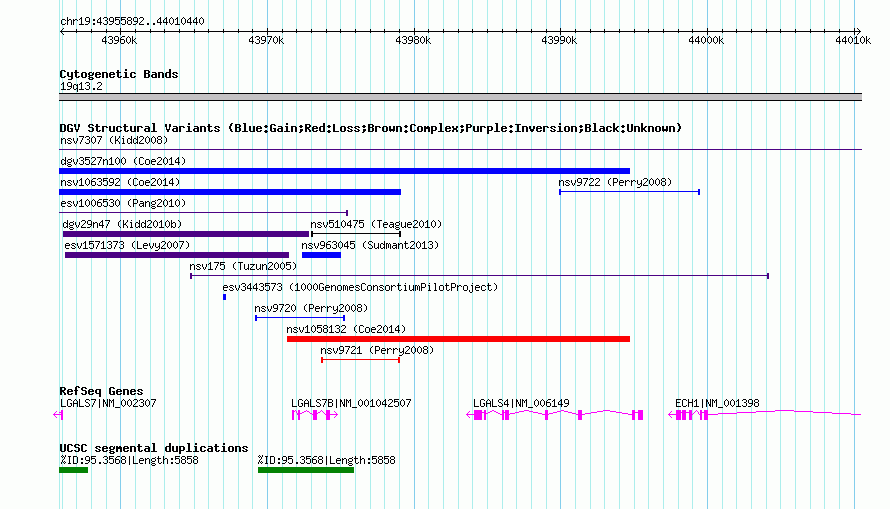Click the 43970k ruler label
890x509 pixels.
[266, 40]
